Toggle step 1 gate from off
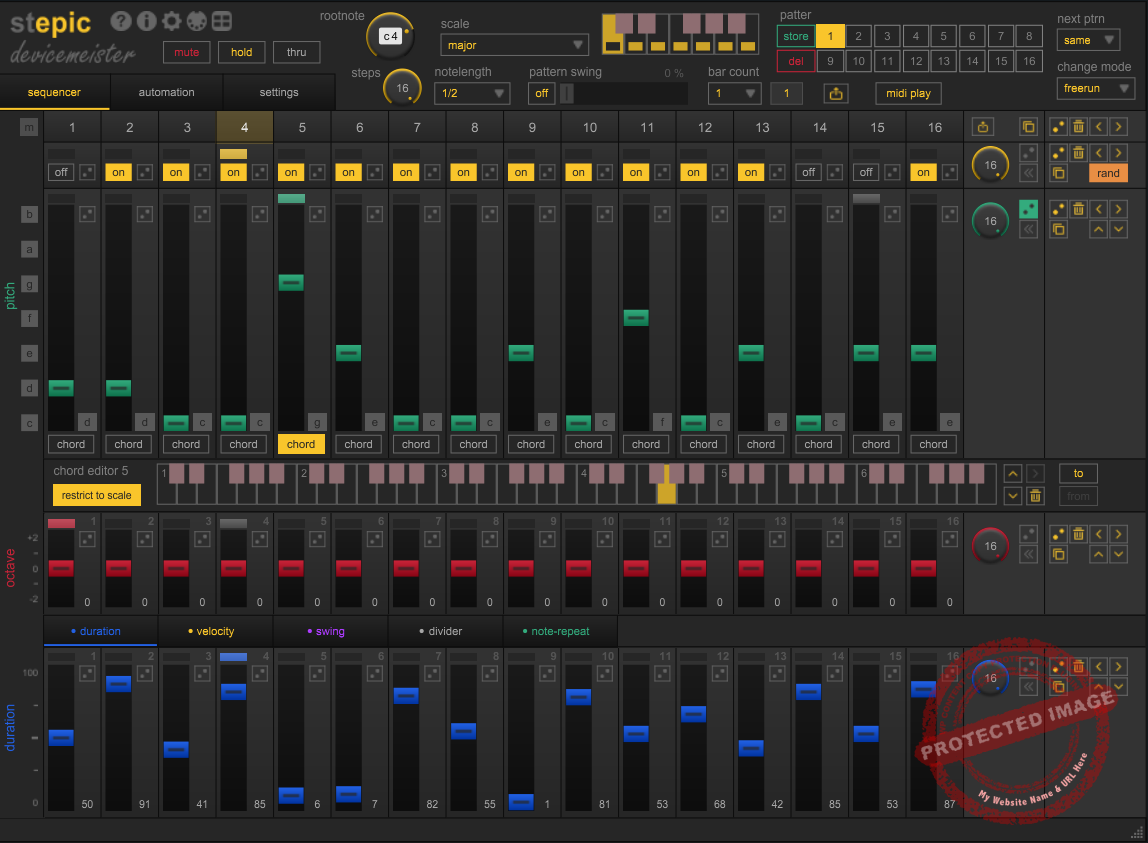 61,172
